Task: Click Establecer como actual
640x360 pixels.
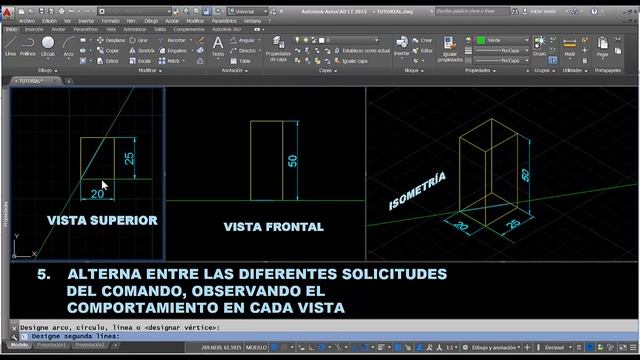Action: click(362, 51)
